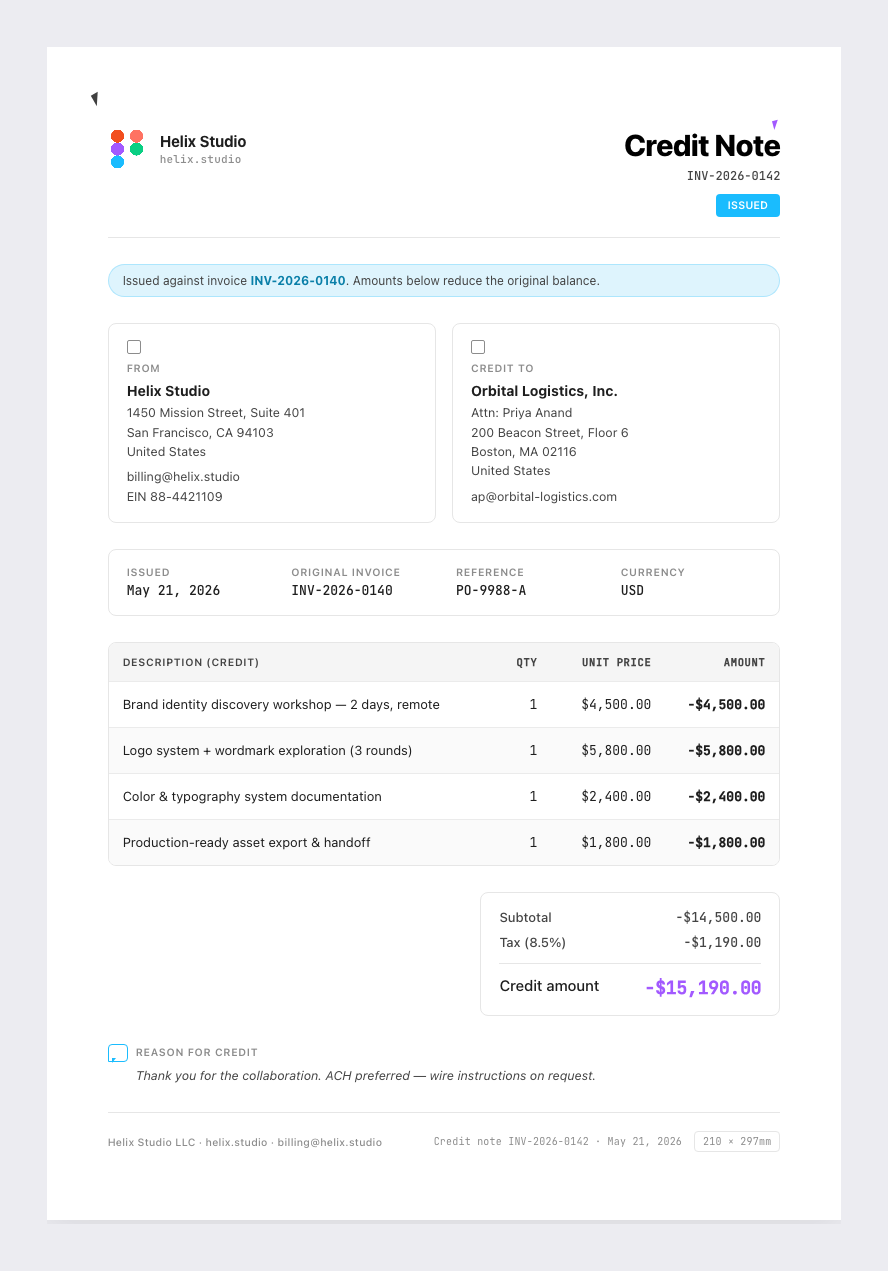Tick the checkbox above the FROM label
This screenshot has height=1271, width=888.
[134, 347]
